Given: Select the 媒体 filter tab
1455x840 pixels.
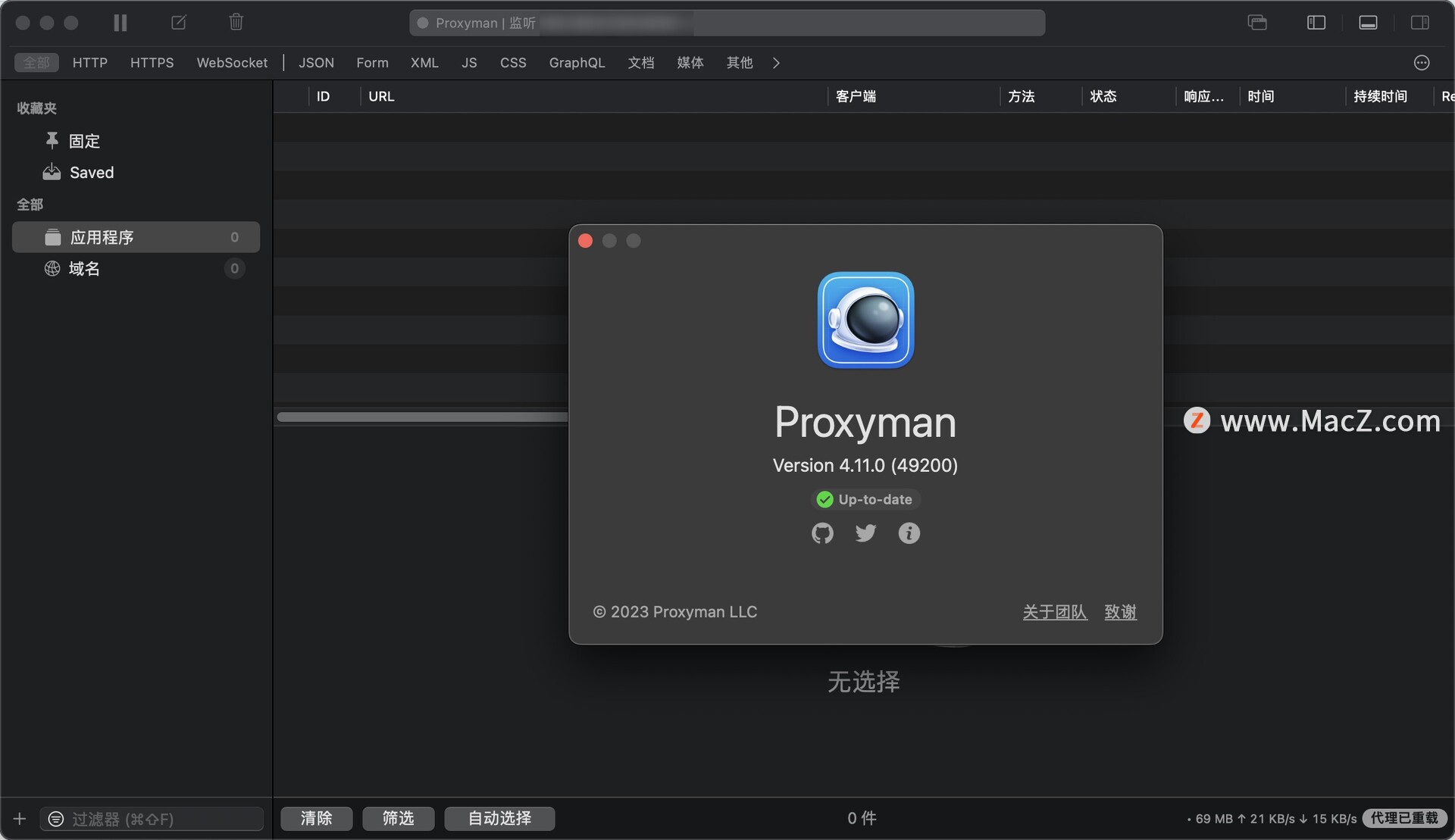Looking at the screenshot, I should 690,62.
